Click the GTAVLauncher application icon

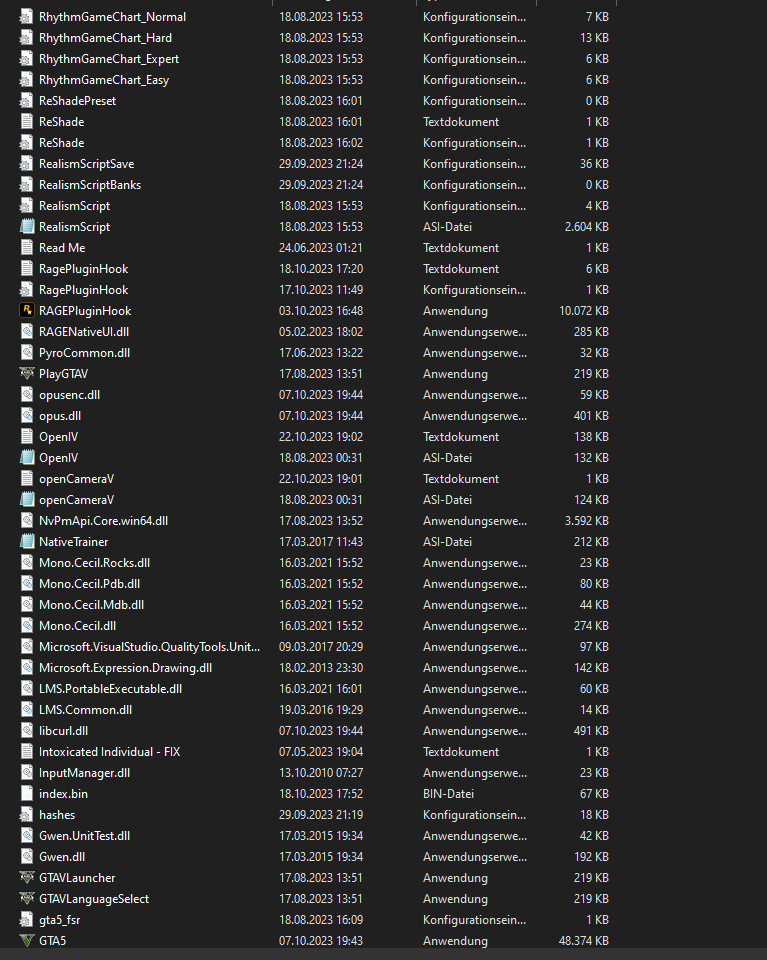pos(26,877)
